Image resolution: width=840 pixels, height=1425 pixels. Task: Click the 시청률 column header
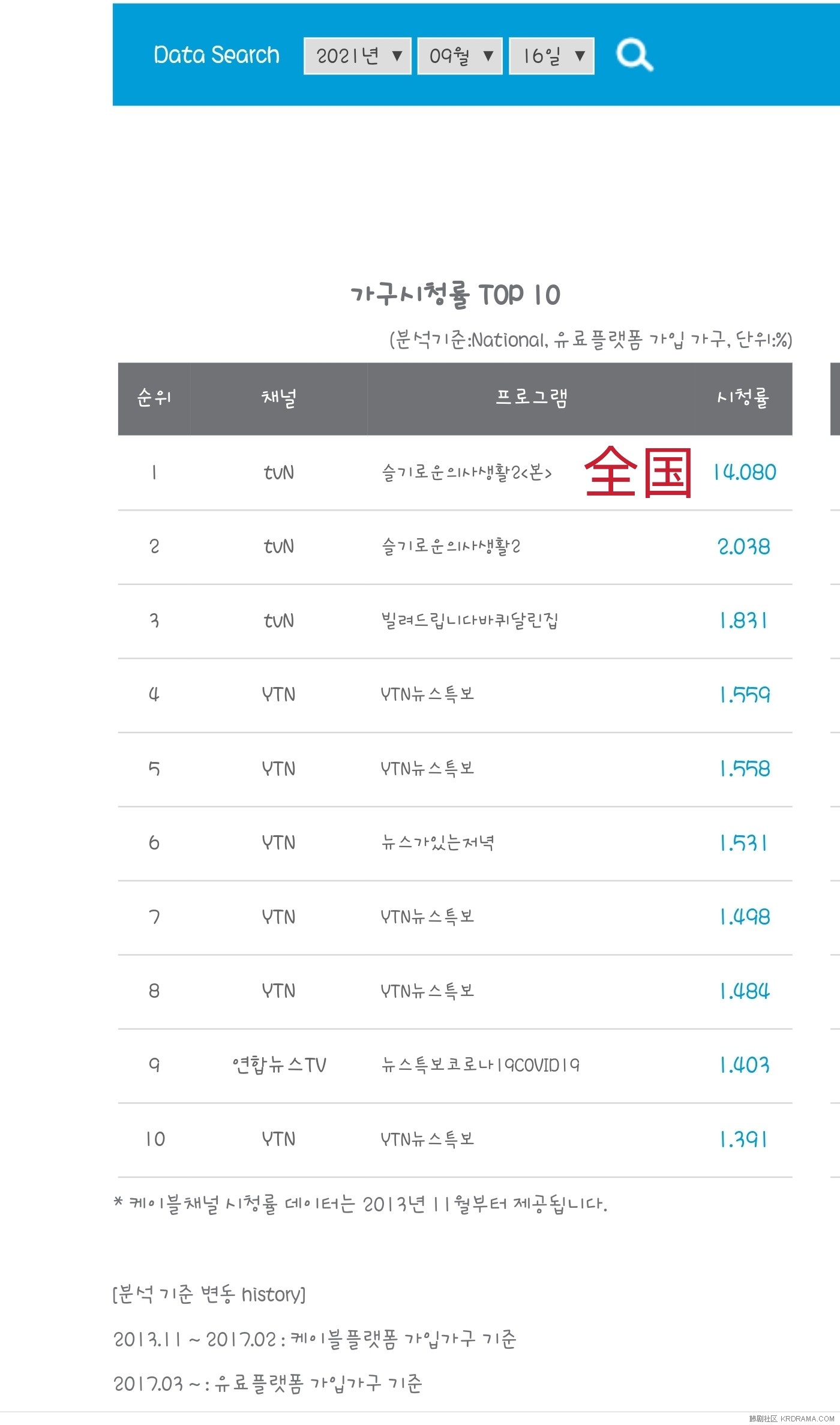click(743, 398)
